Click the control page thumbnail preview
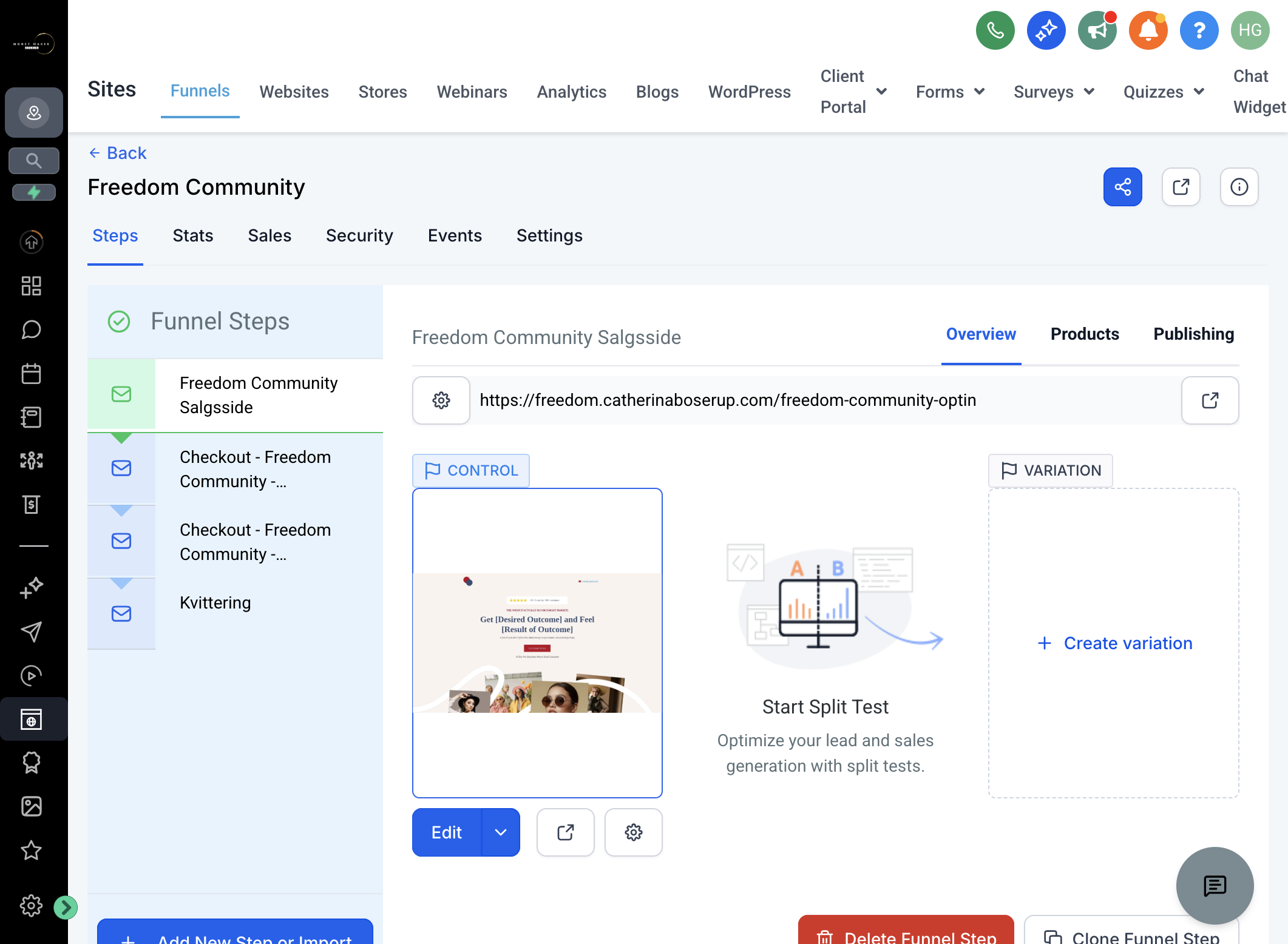Screen dimensions: 1288x944 (x=537, y=643)
